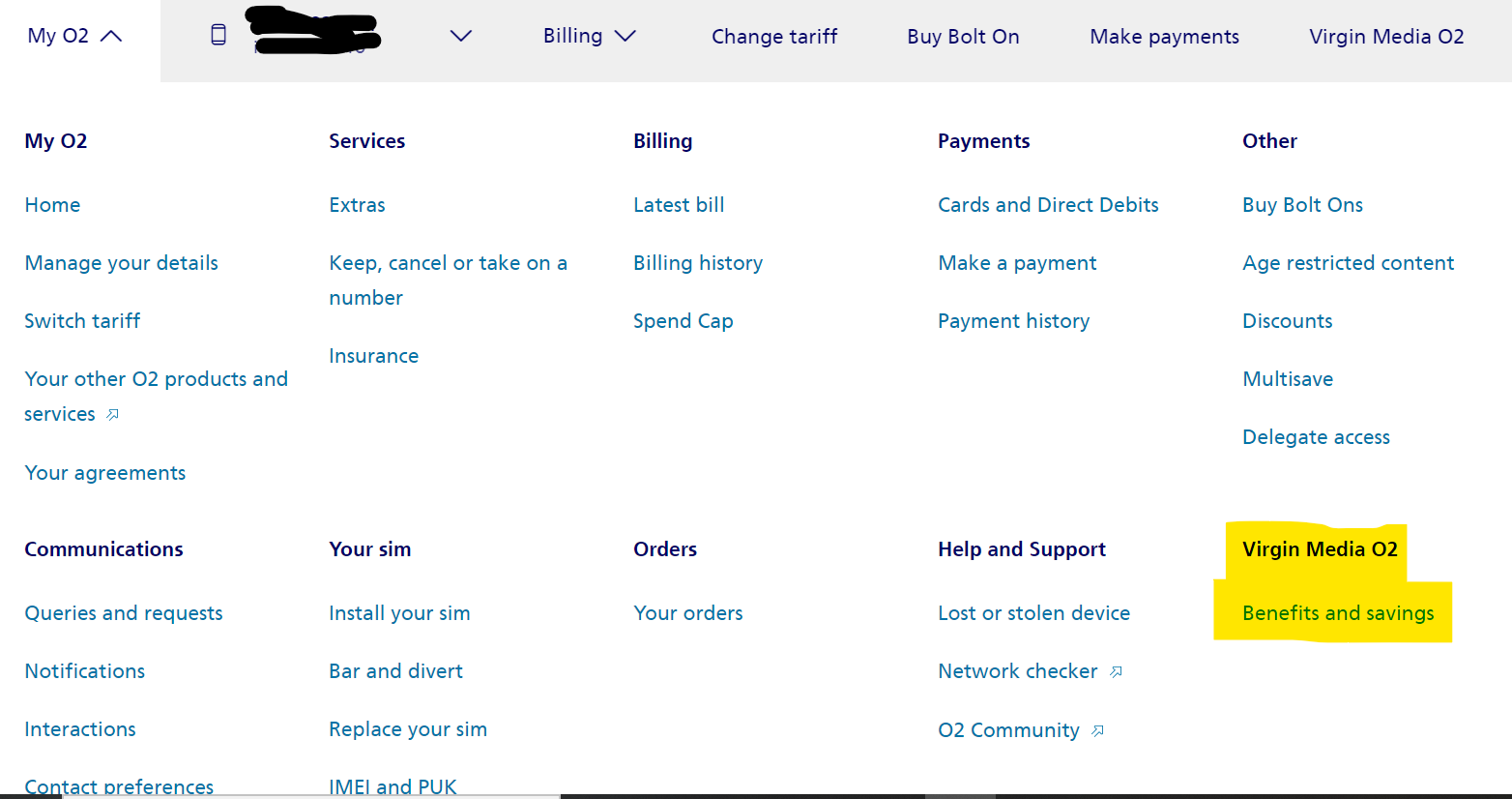1512x799 pixels.
Task: Click the phone device icon in the header
Action: pos(218,34)
